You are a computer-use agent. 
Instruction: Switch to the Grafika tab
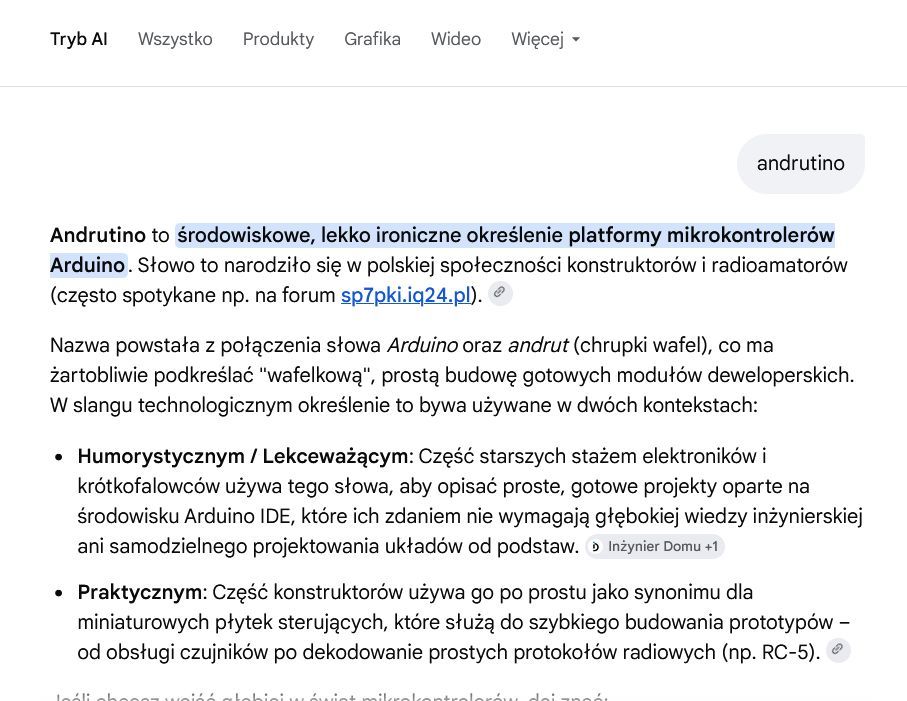point(372,39)
